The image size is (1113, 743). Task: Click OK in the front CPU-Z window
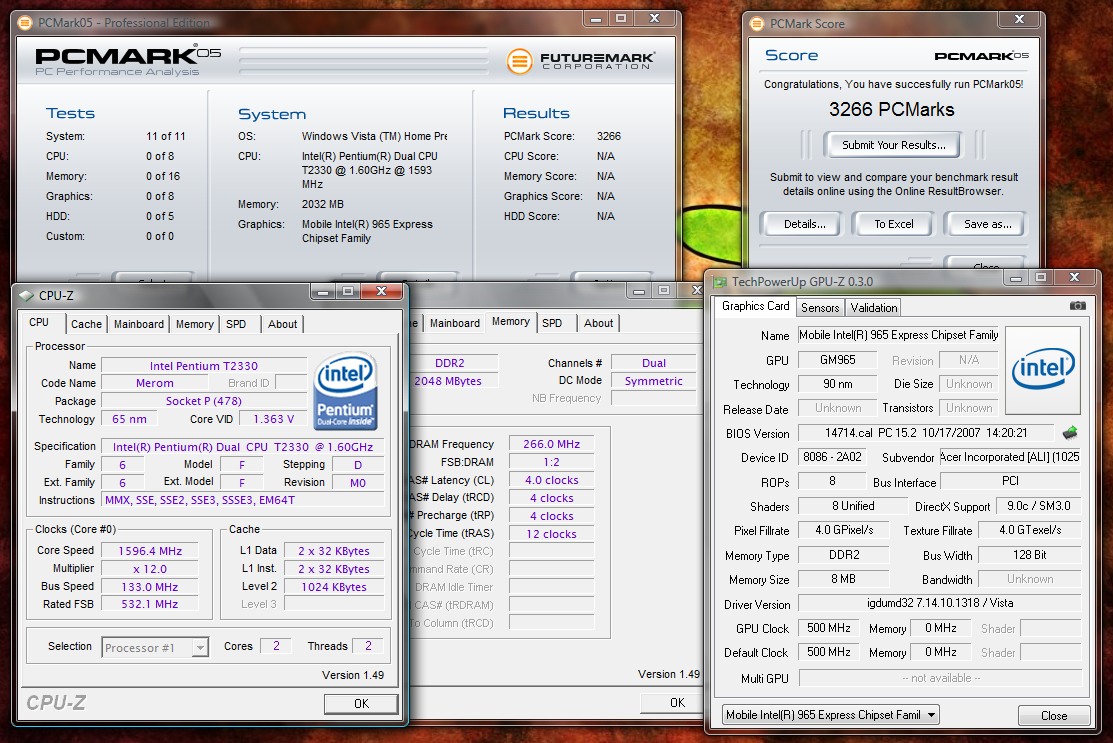[x=361, y=703]
